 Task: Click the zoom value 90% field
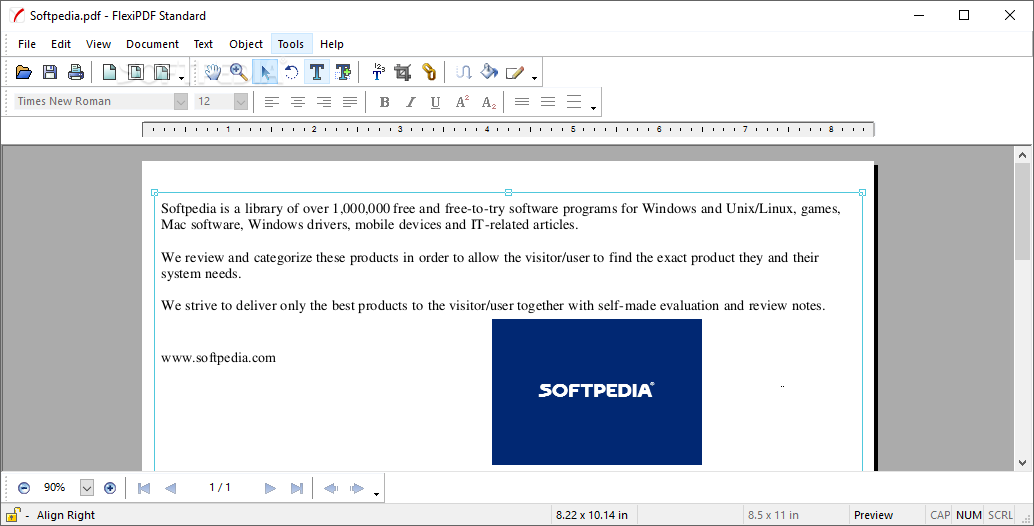coord(55,488)
